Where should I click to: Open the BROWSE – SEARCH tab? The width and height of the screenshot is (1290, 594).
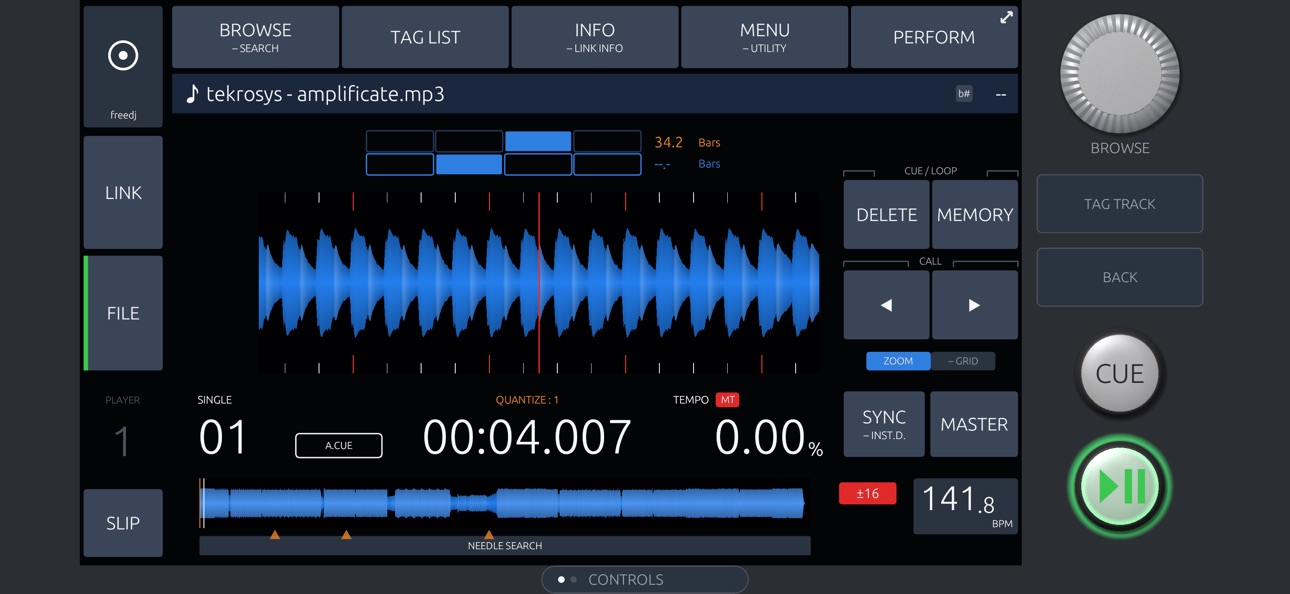pos(255,37)
